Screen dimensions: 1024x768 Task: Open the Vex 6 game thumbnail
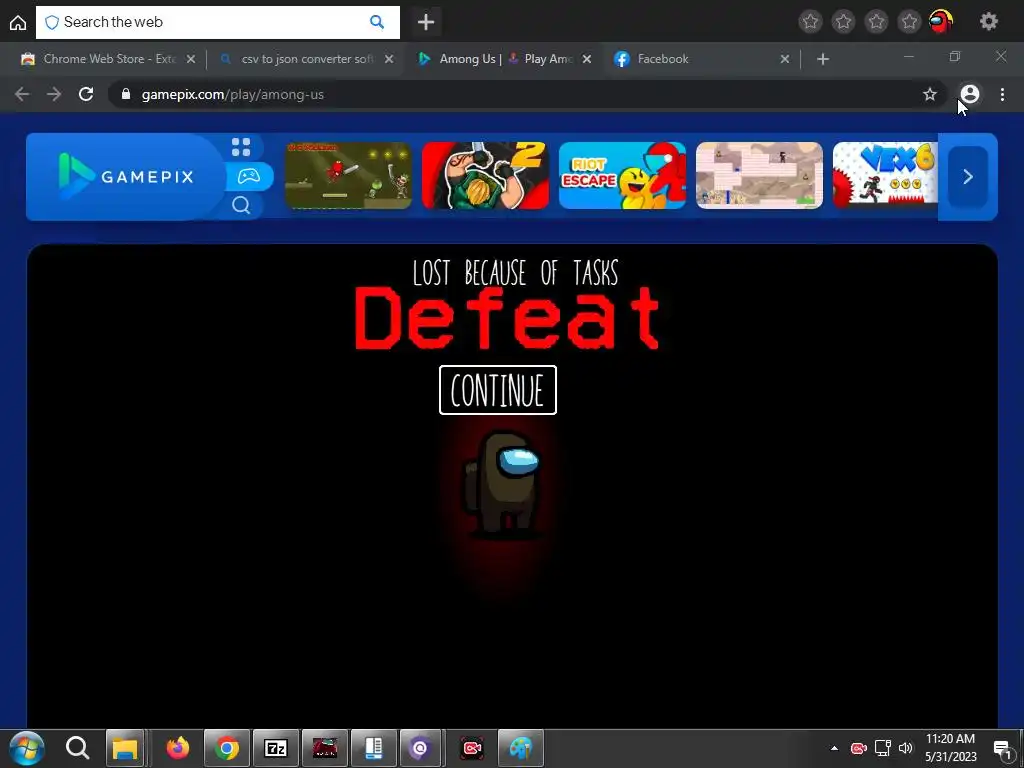886,176
